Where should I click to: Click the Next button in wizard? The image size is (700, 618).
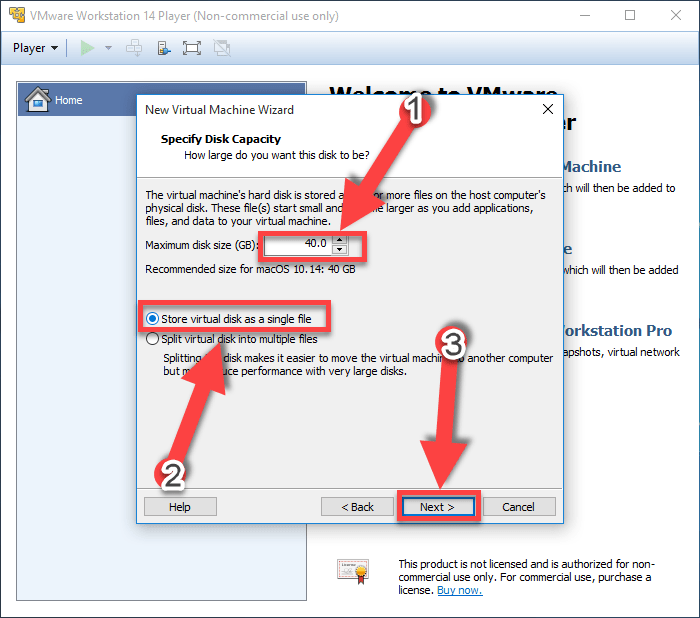point(437,507)
